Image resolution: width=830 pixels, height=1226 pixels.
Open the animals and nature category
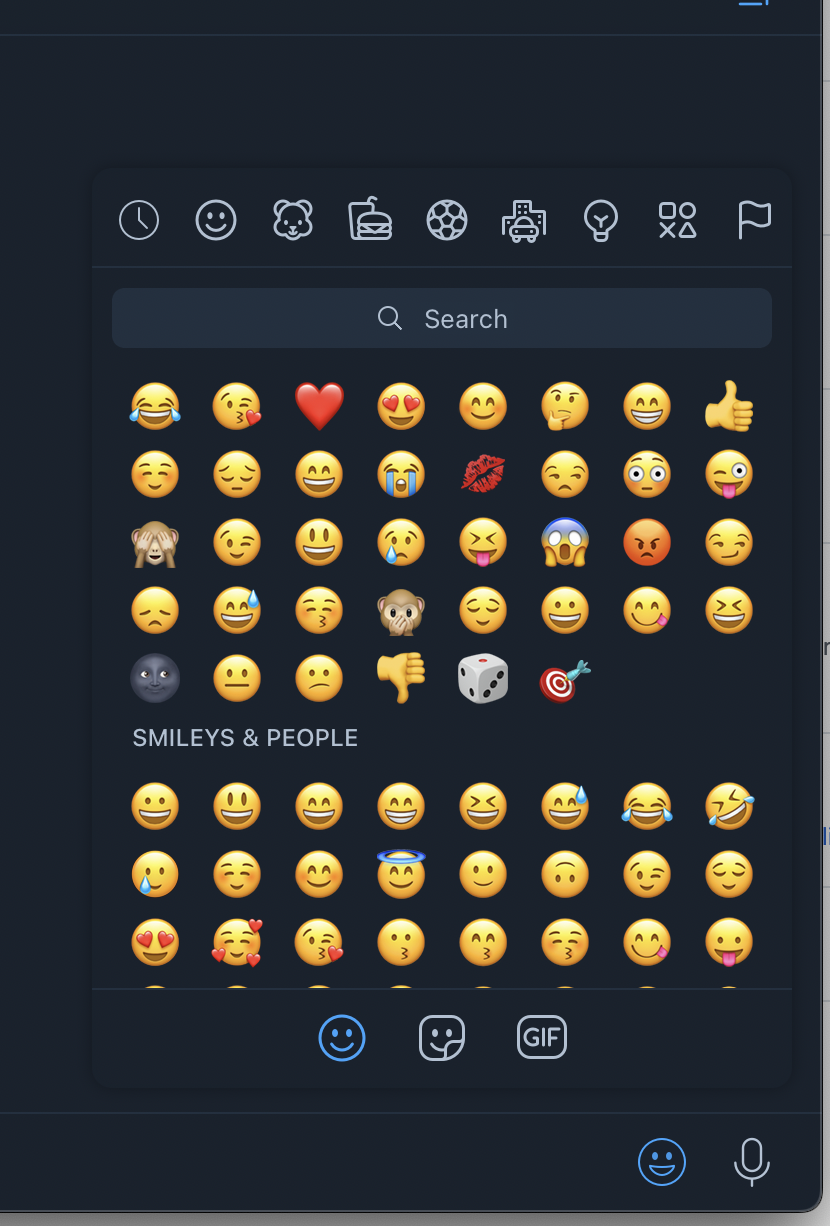point(294,220)
